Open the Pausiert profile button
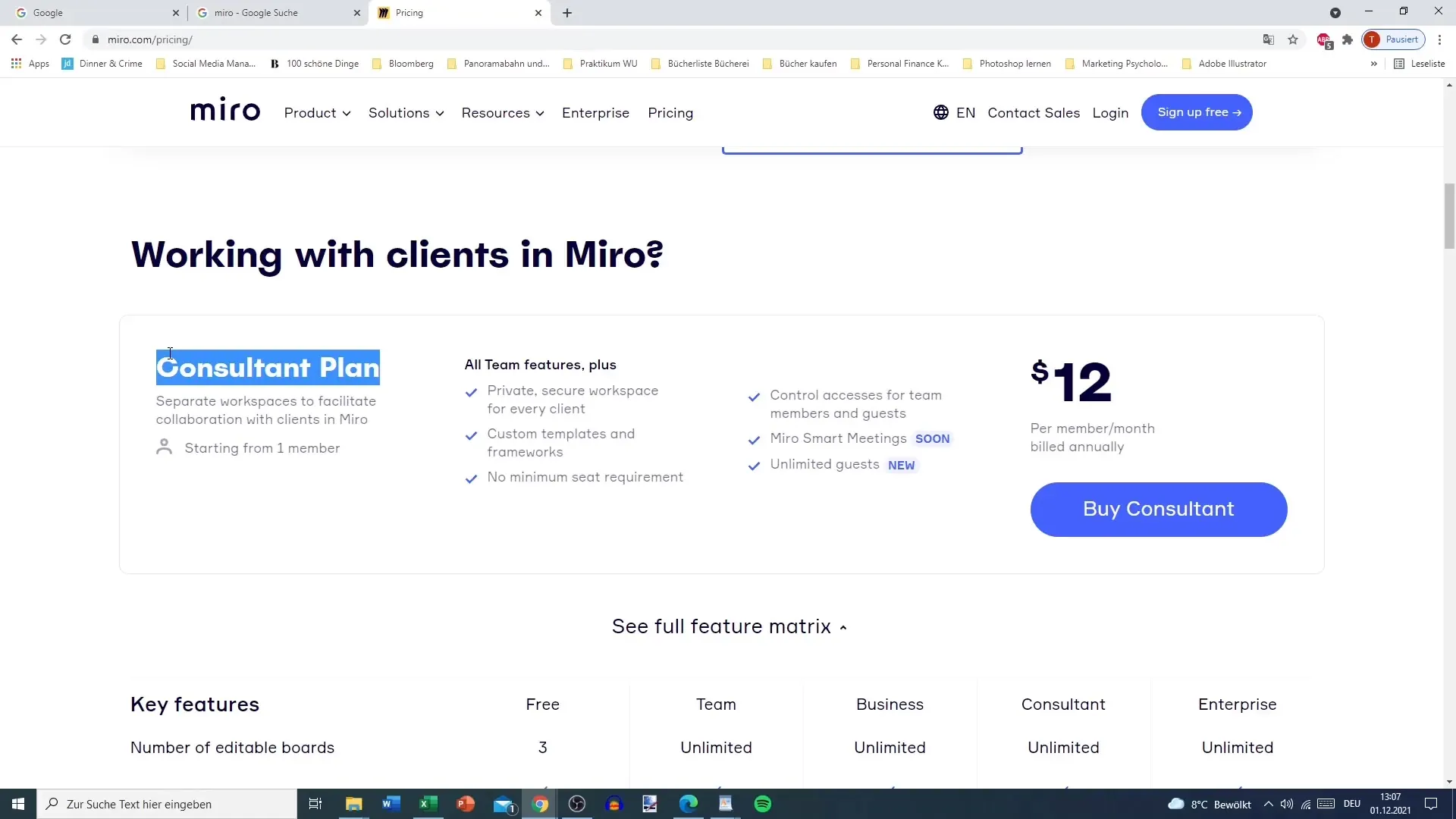1456x819 pixels. click(1394, 39)
